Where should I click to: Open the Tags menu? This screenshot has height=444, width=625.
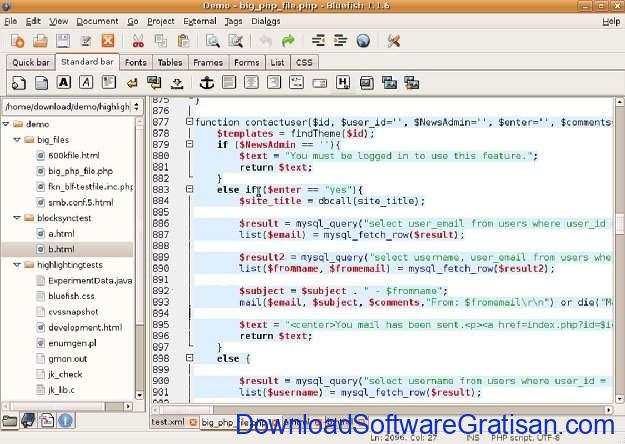233,21
